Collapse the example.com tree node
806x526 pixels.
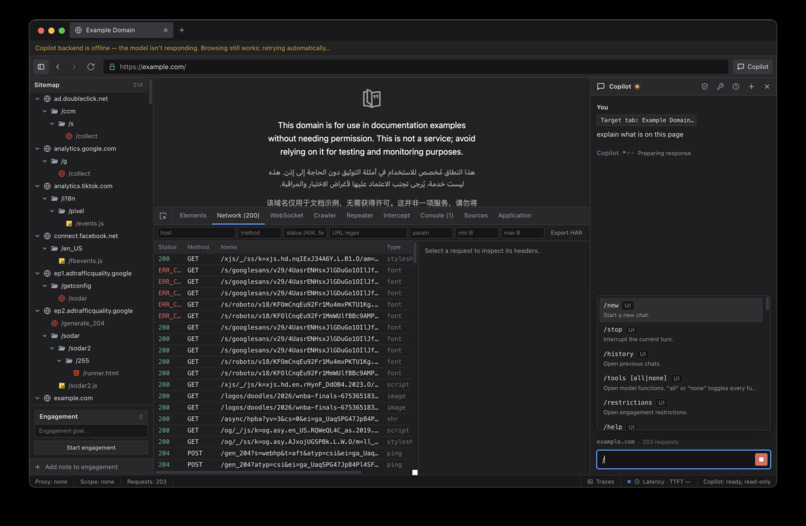tap(38, 398)
